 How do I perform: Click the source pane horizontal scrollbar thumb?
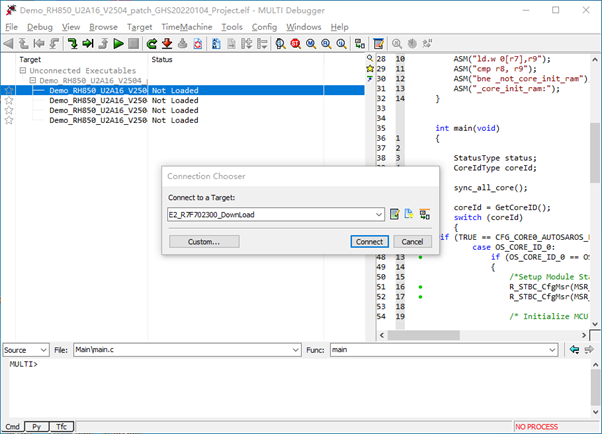(423, 335)
